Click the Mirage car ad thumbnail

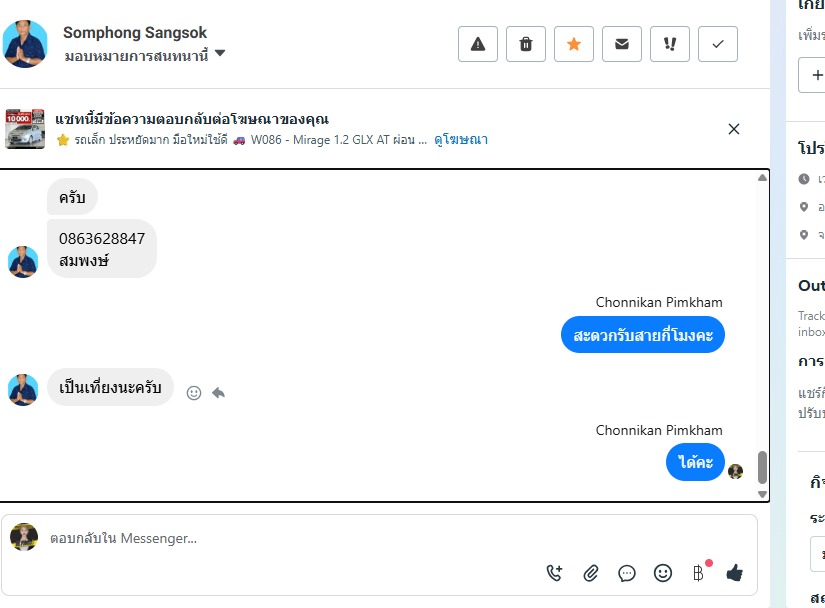click(25, 129)
